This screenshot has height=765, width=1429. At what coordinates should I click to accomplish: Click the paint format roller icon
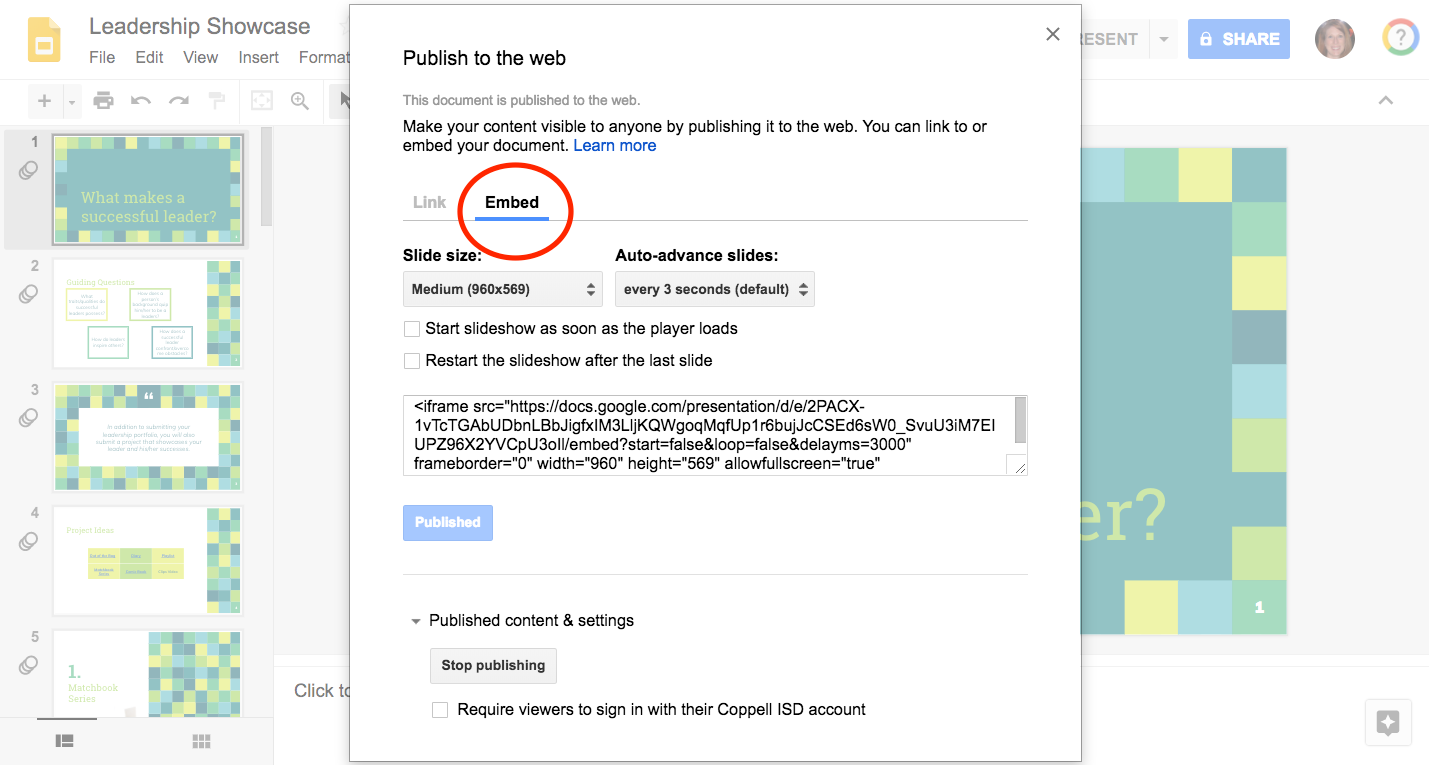click(x=216, y=100)
